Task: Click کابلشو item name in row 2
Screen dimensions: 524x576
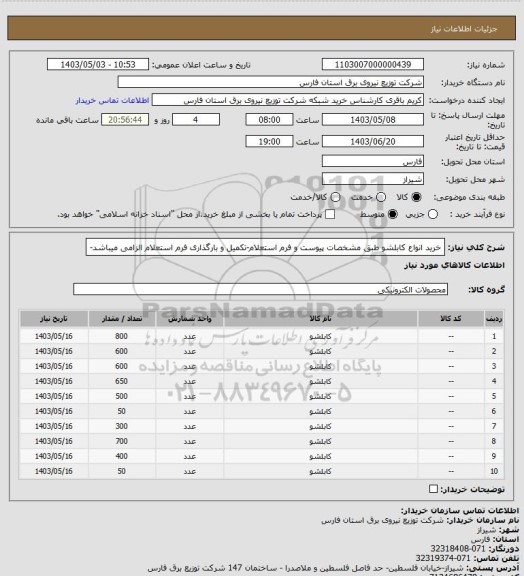Action: coord(320,352)
